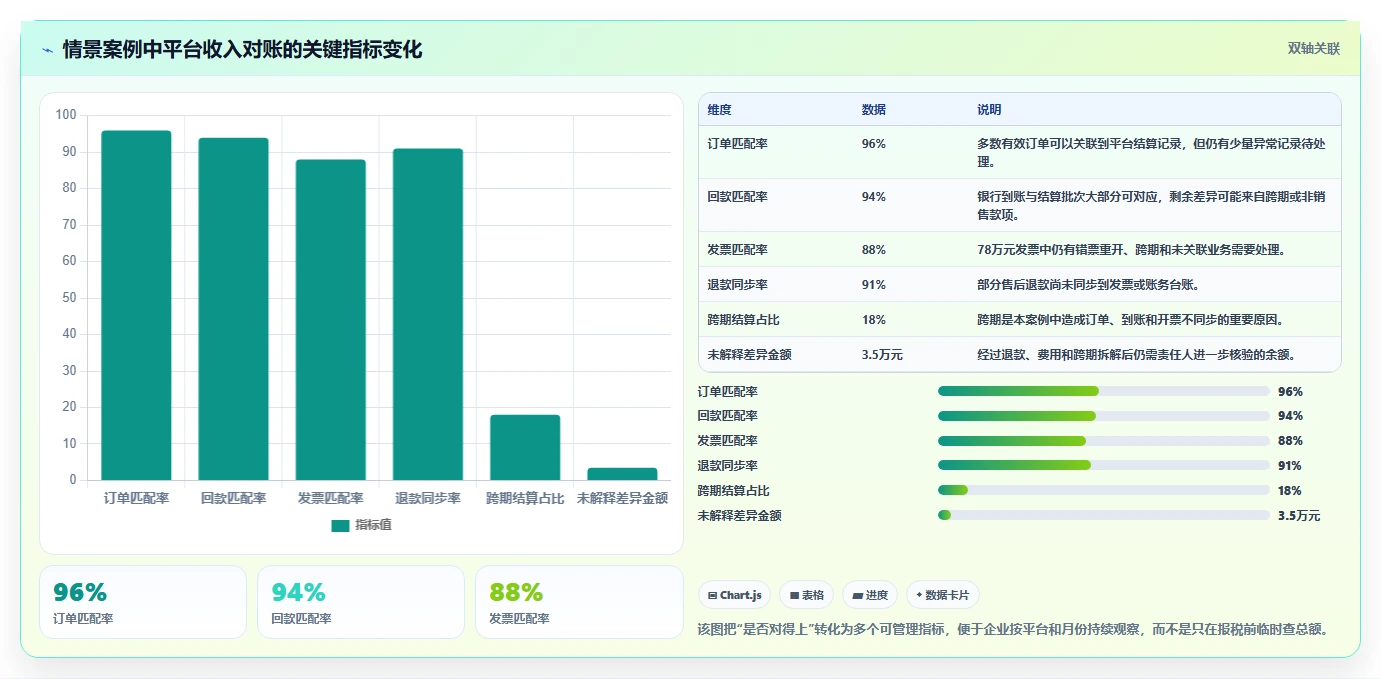The height and width of the screenshot is (679, 1381).
Task: Click the 订单匹配率 x-axis label
Action: click(x=136, y=498)
